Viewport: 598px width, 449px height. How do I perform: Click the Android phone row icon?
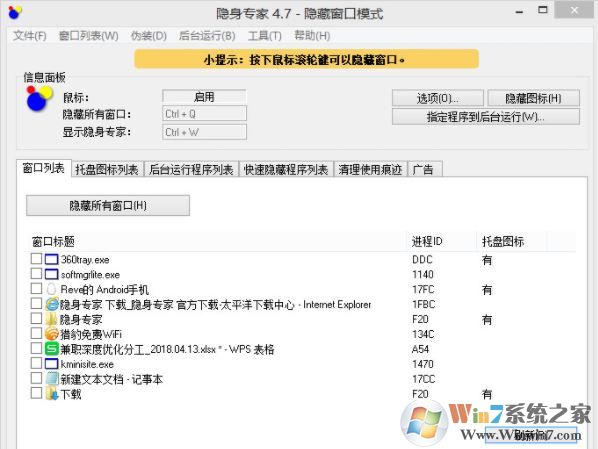[x=51, y=290]
